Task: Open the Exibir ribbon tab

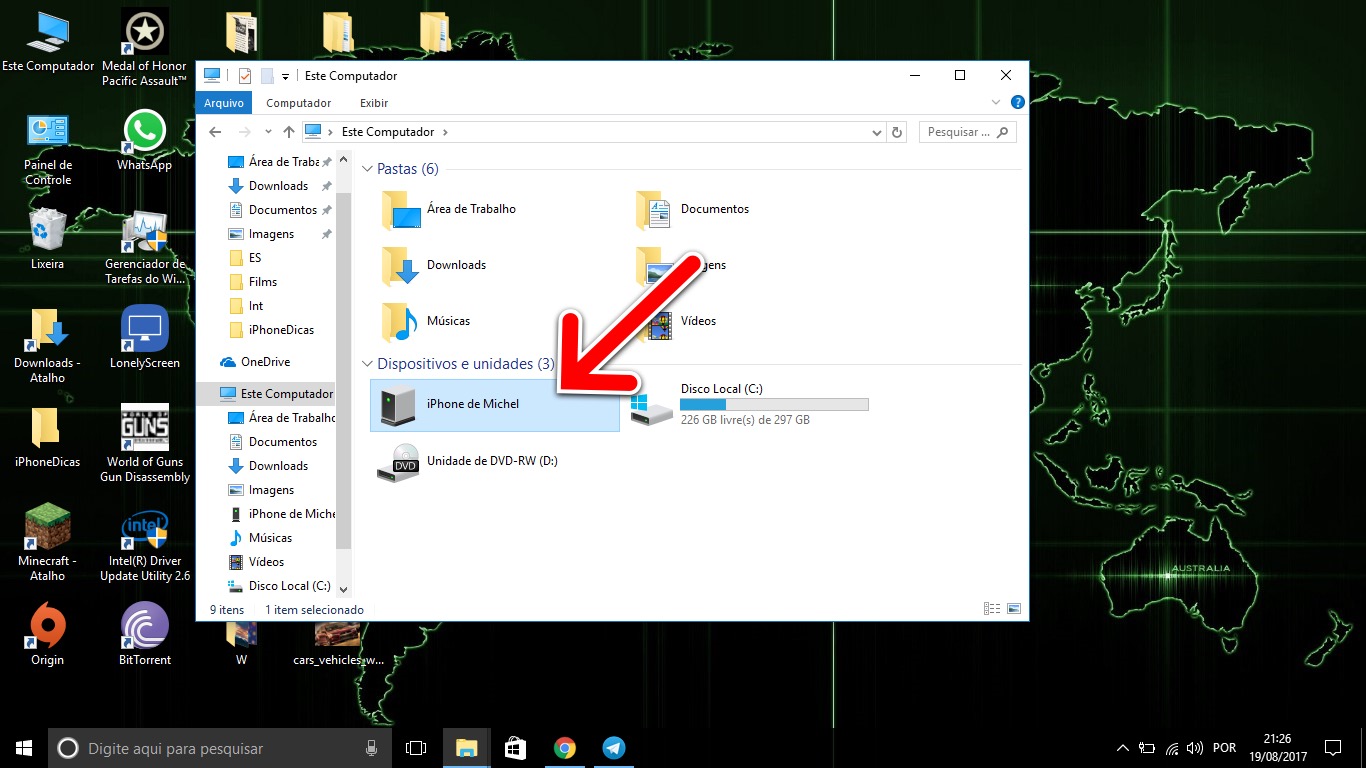Action: point(374,103)
